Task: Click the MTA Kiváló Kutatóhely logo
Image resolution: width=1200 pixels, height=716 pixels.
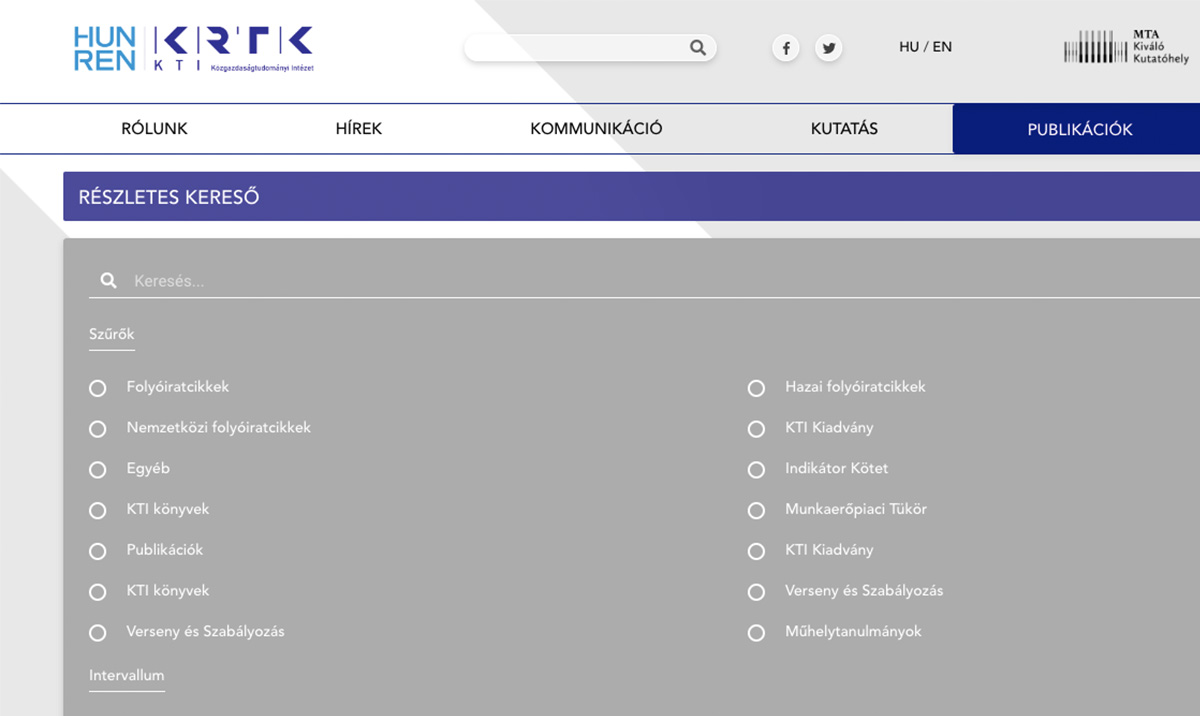Action: (1126, 47)
